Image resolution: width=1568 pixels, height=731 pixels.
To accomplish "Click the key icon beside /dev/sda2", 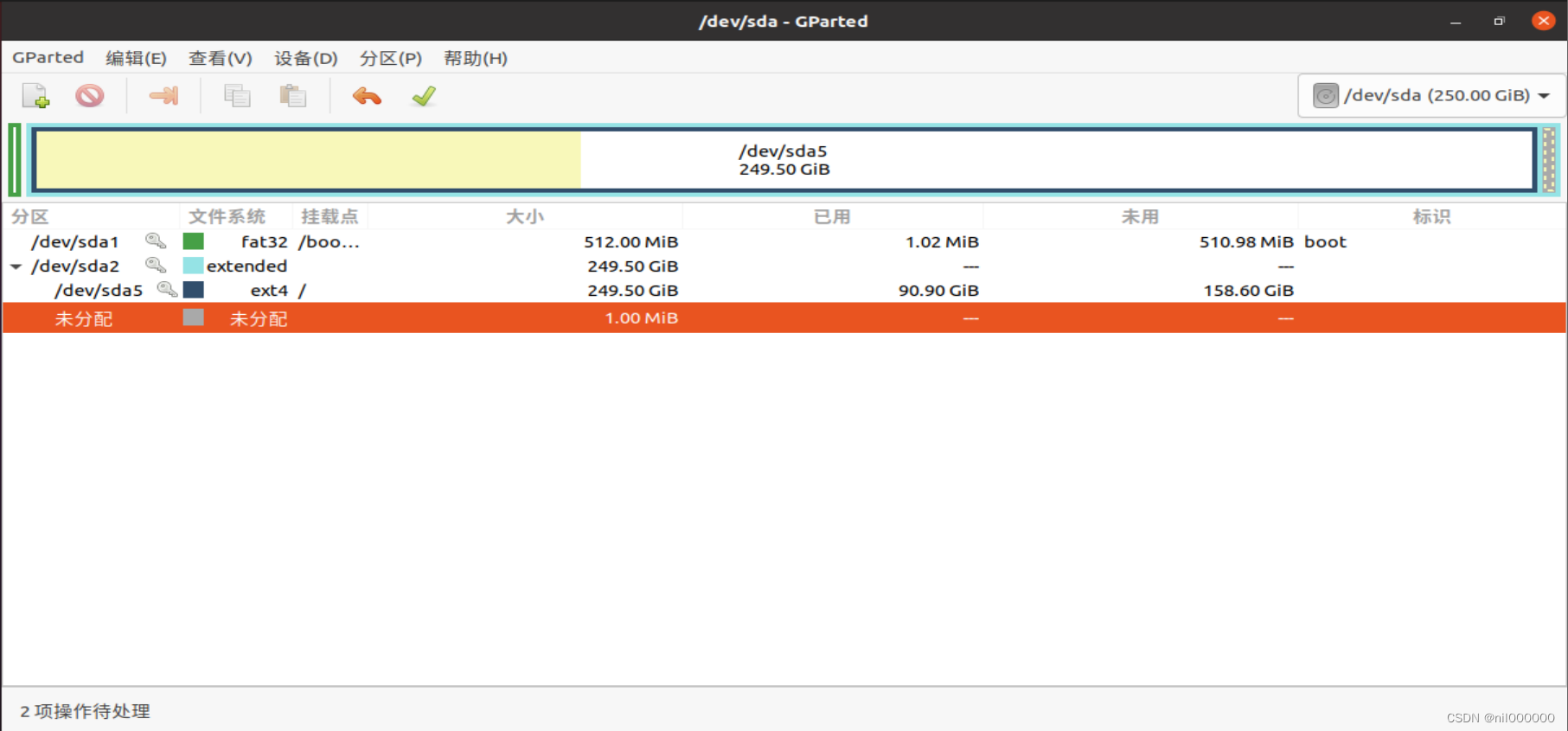I will pyautogui.click(x=156, y=266).
